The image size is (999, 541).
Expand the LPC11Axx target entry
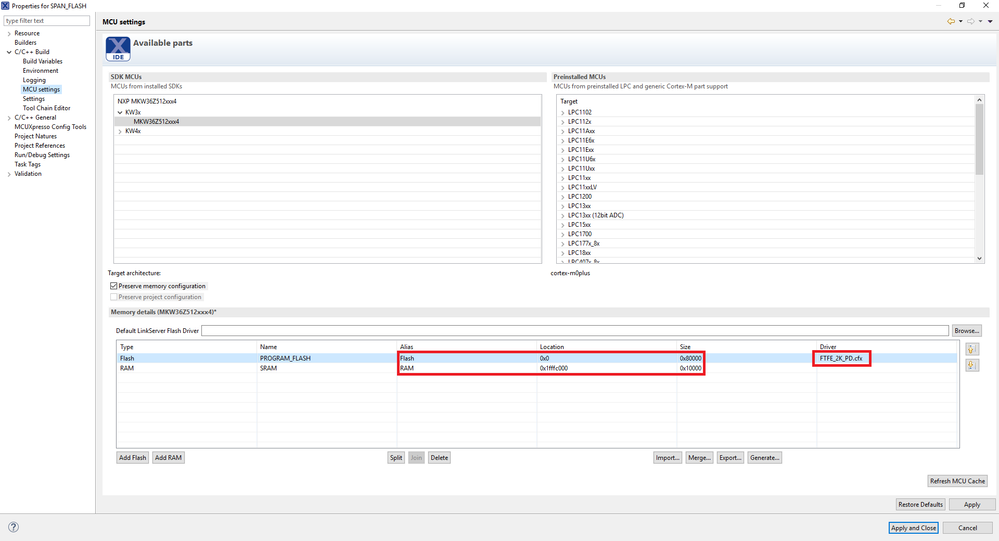pyautogui.click(x=563, y=131)
